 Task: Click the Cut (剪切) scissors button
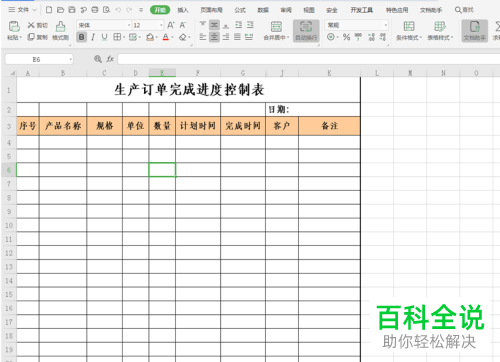point(37,25)
